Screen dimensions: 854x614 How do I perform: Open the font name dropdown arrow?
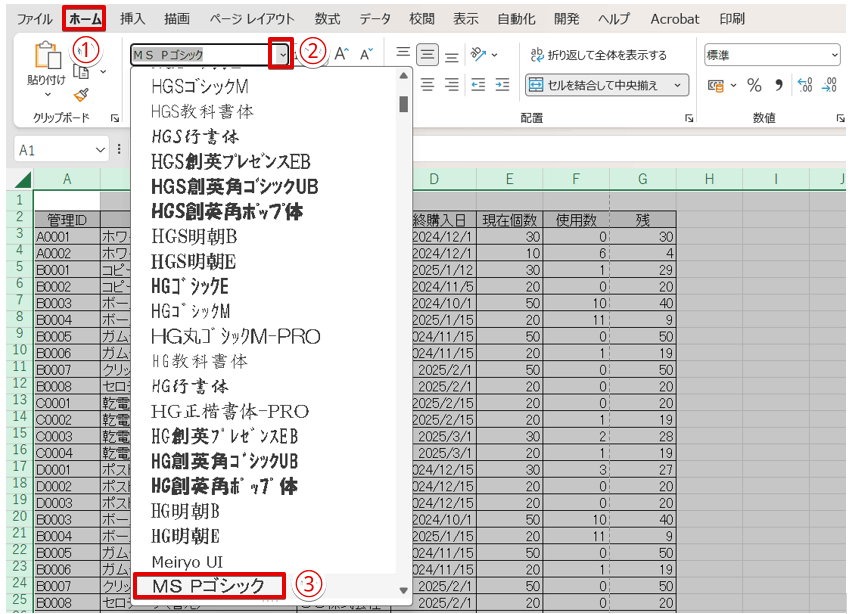[x=282, y=54]
